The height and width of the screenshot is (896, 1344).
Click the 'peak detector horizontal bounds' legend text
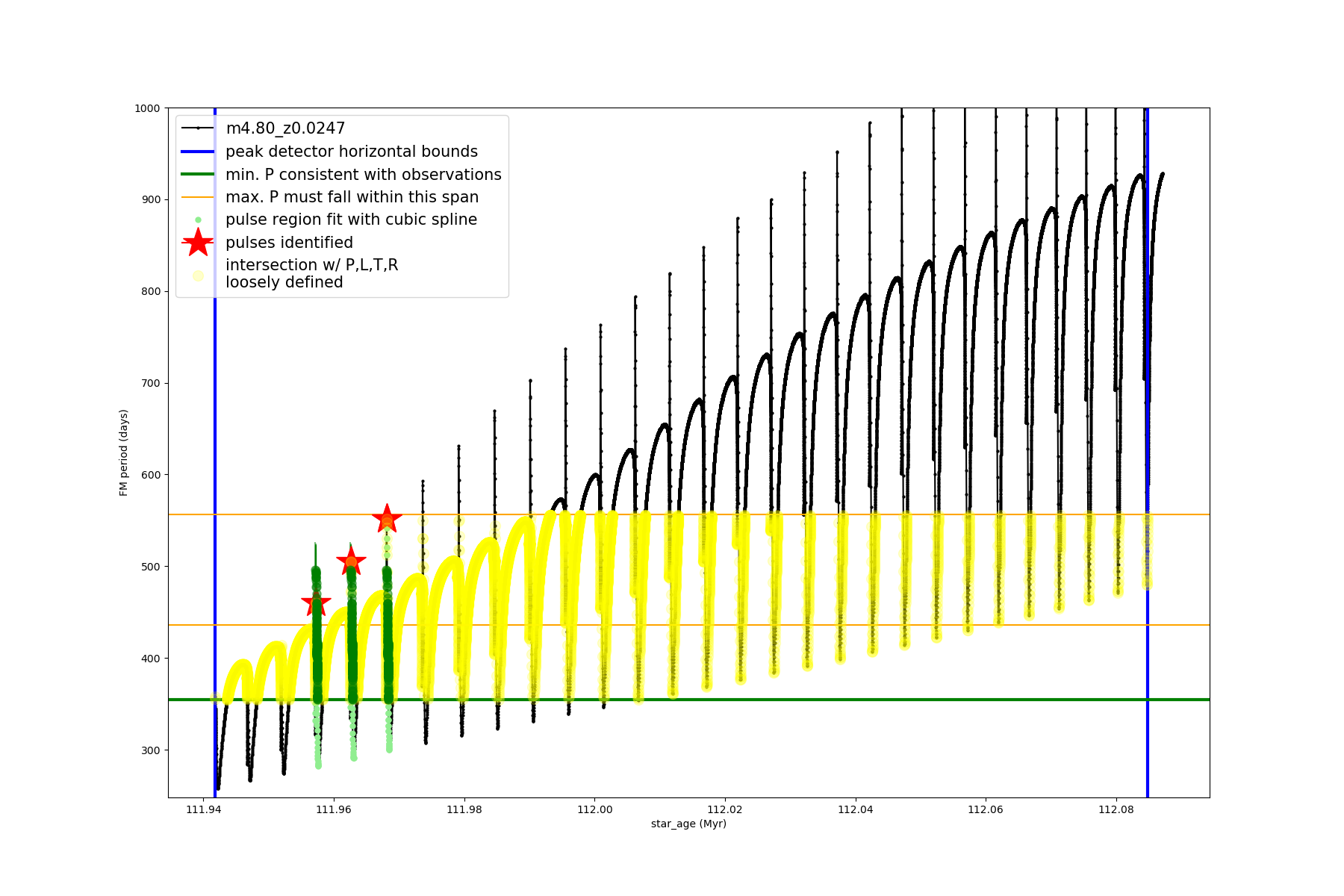[x=351, y=152]
